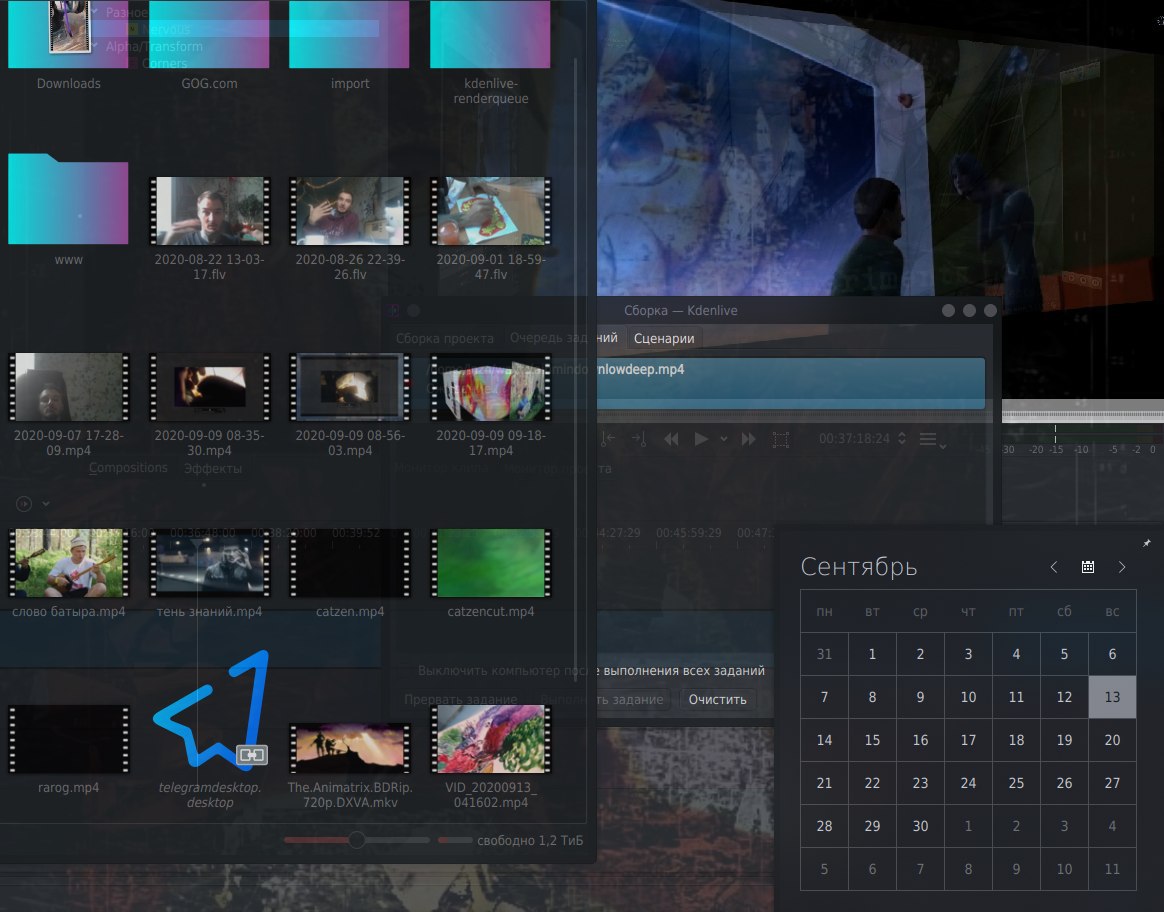Select the Corners effect in the tree

pyautogui.click(x=164, y=63)
